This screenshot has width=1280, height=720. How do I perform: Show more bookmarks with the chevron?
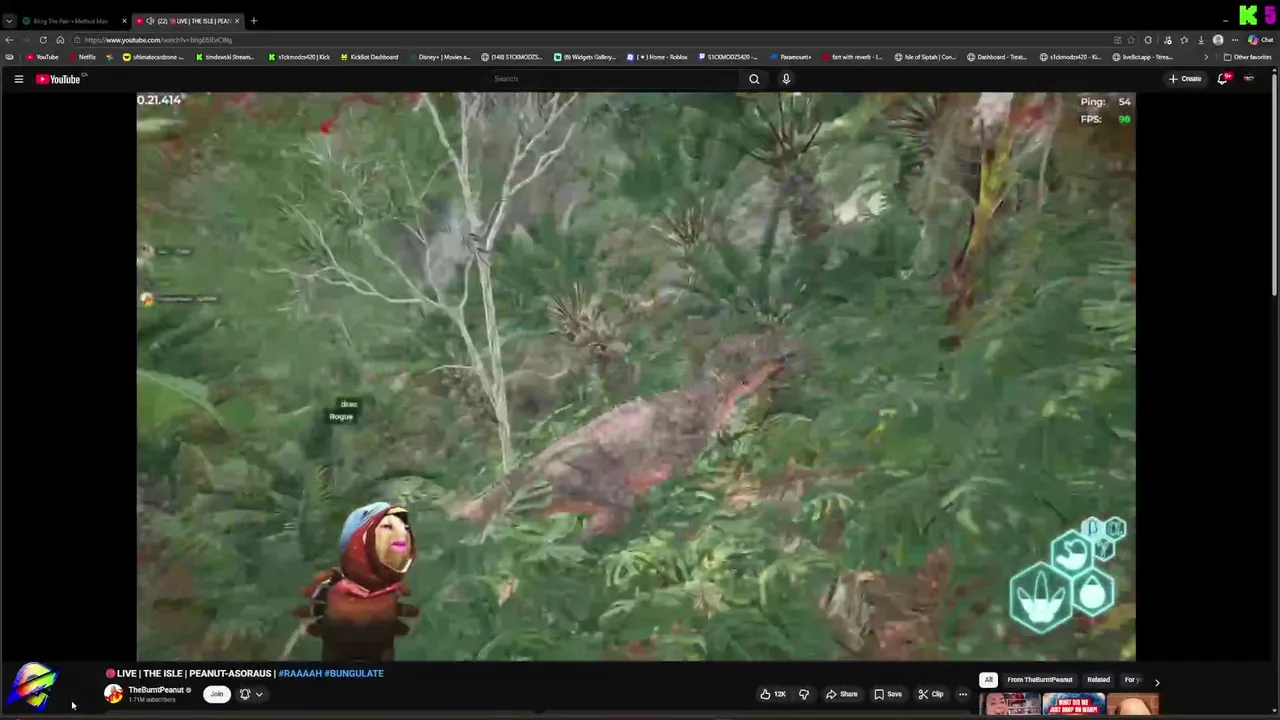click(1206, 57)
